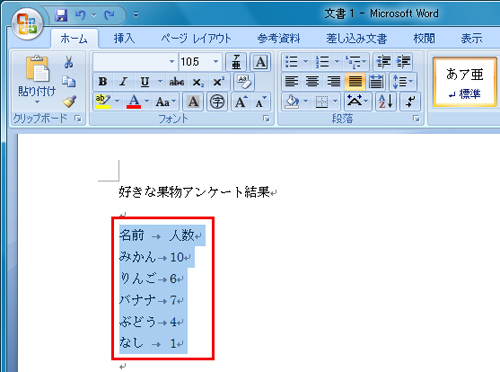Switch to the 表示 tab

point(471,39)
